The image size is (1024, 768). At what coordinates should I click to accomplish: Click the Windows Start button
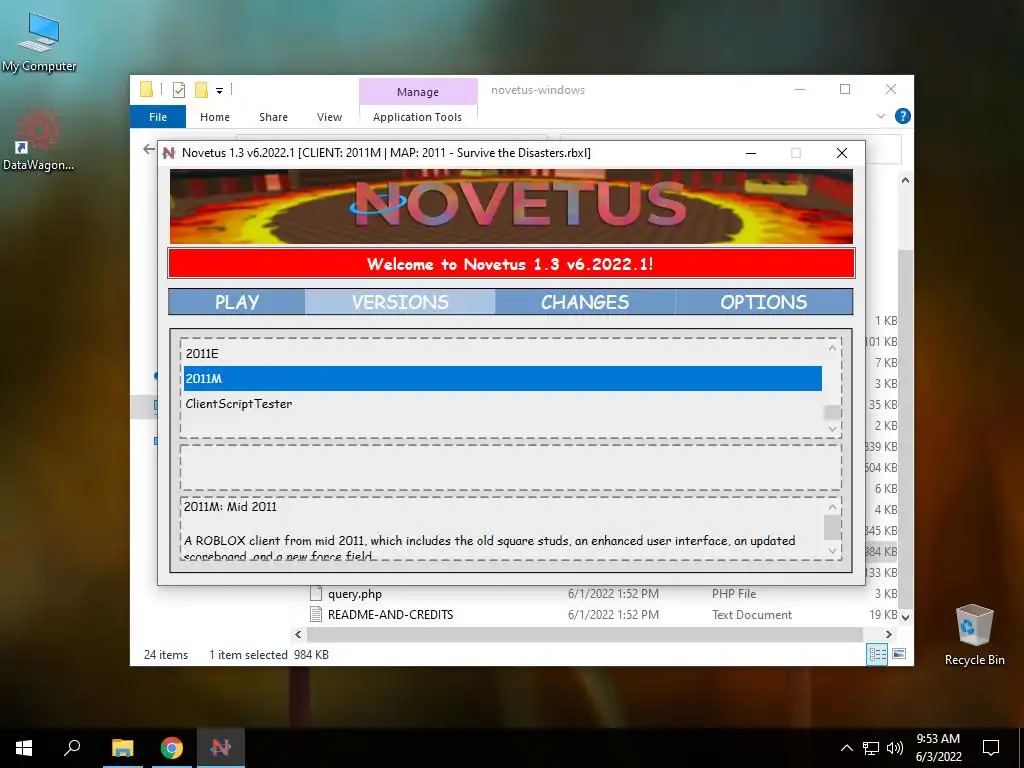click(x=24, y=748)
